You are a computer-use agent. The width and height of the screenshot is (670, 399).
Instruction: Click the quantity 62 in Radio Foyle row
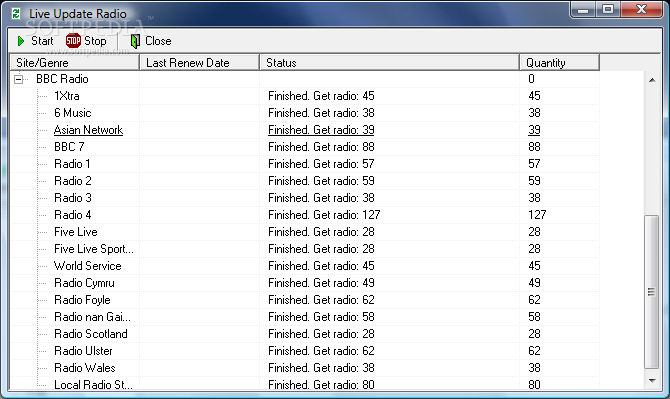tap(534, 300)
